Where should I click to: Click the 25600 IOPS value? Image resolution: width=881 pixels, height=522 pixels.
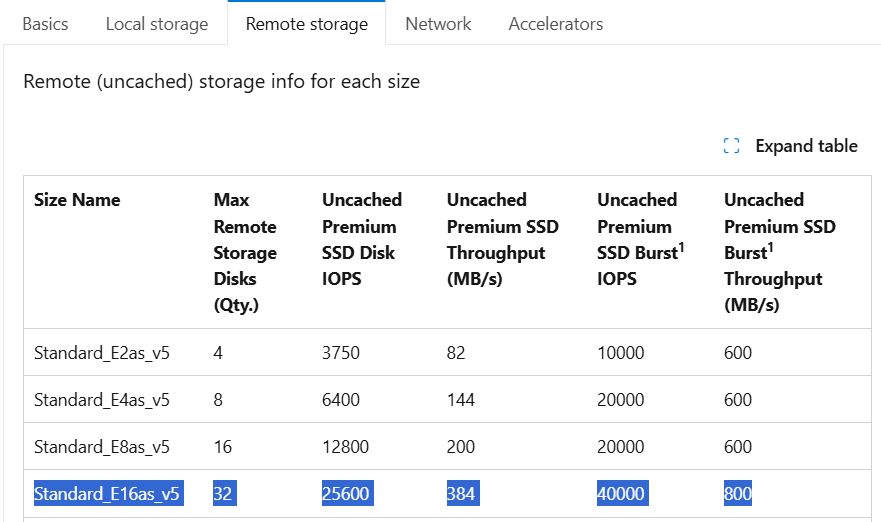pos(347,493)
